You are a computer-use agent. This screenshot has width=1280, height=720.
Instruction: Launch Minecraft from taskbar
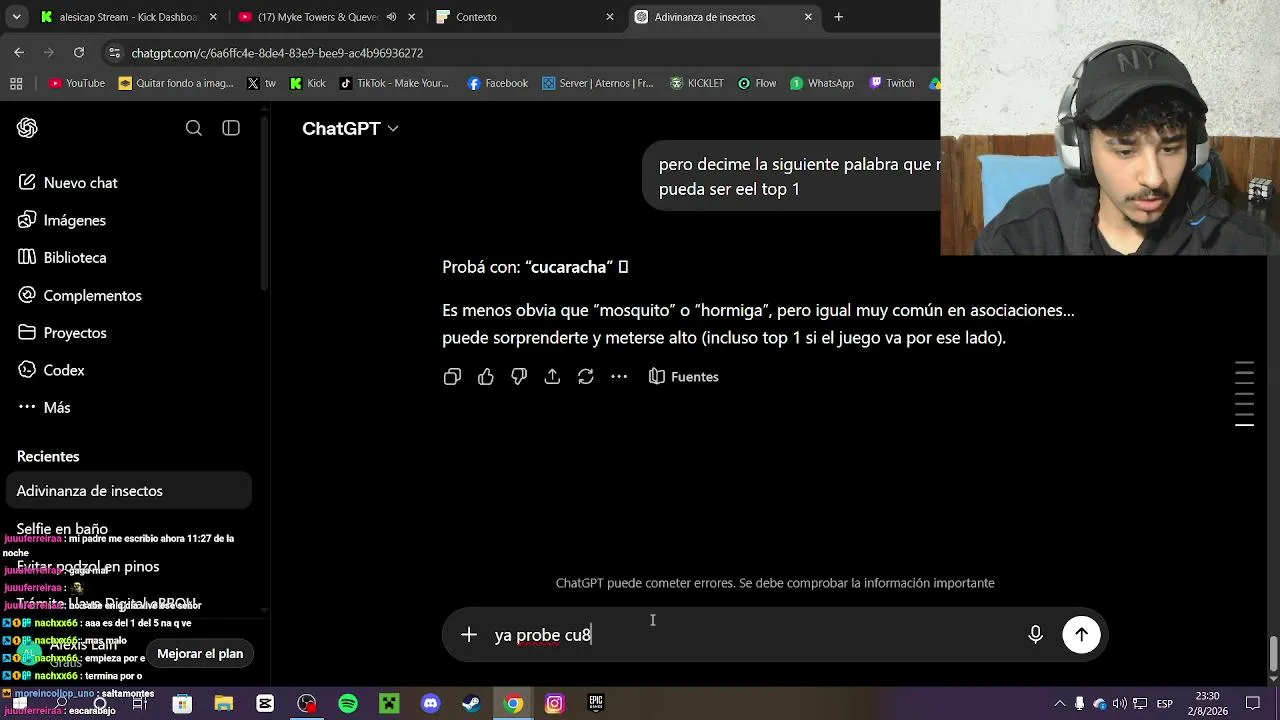389,704
